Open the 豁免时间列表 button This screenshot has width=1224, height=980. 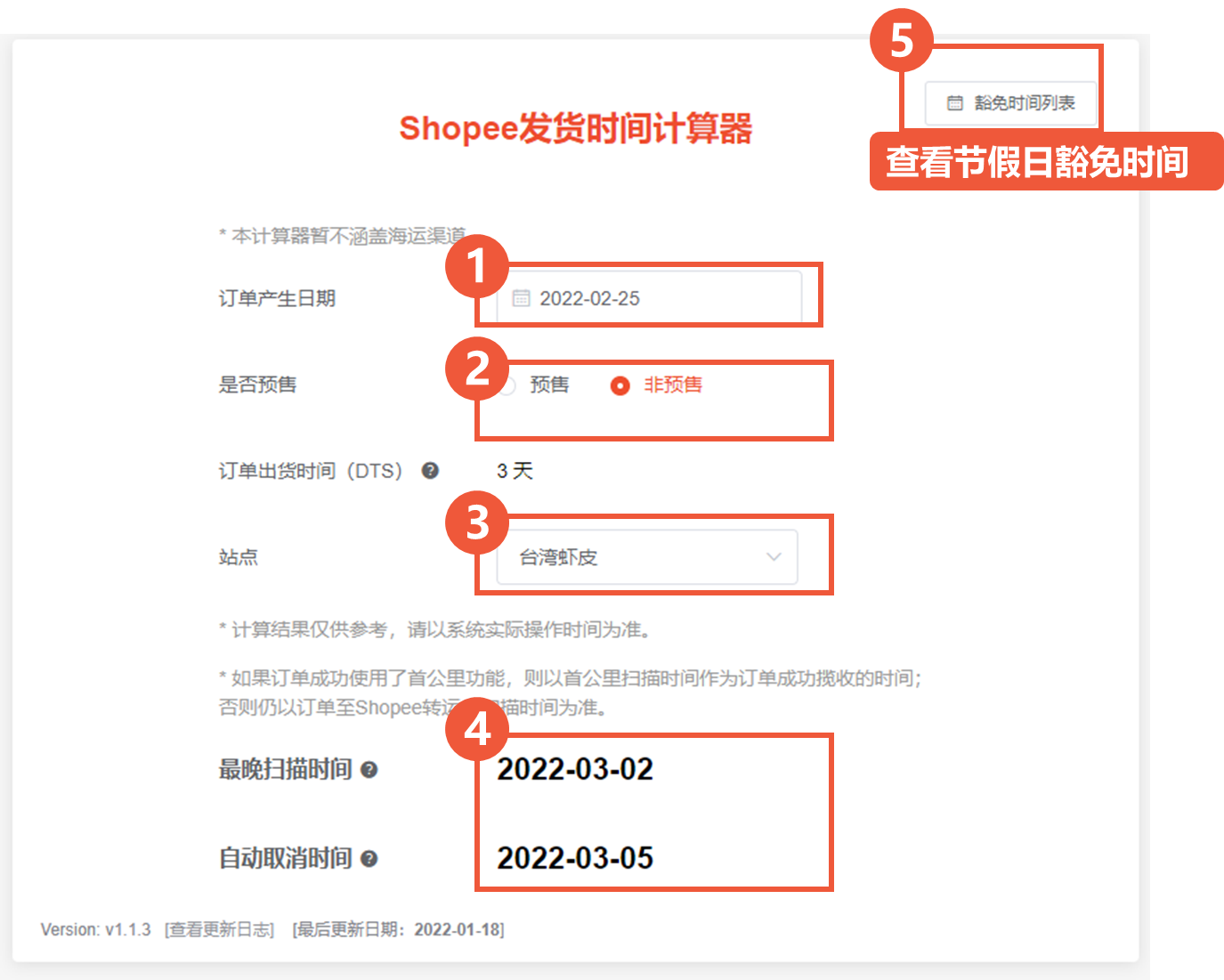[x=1009, y=103]
